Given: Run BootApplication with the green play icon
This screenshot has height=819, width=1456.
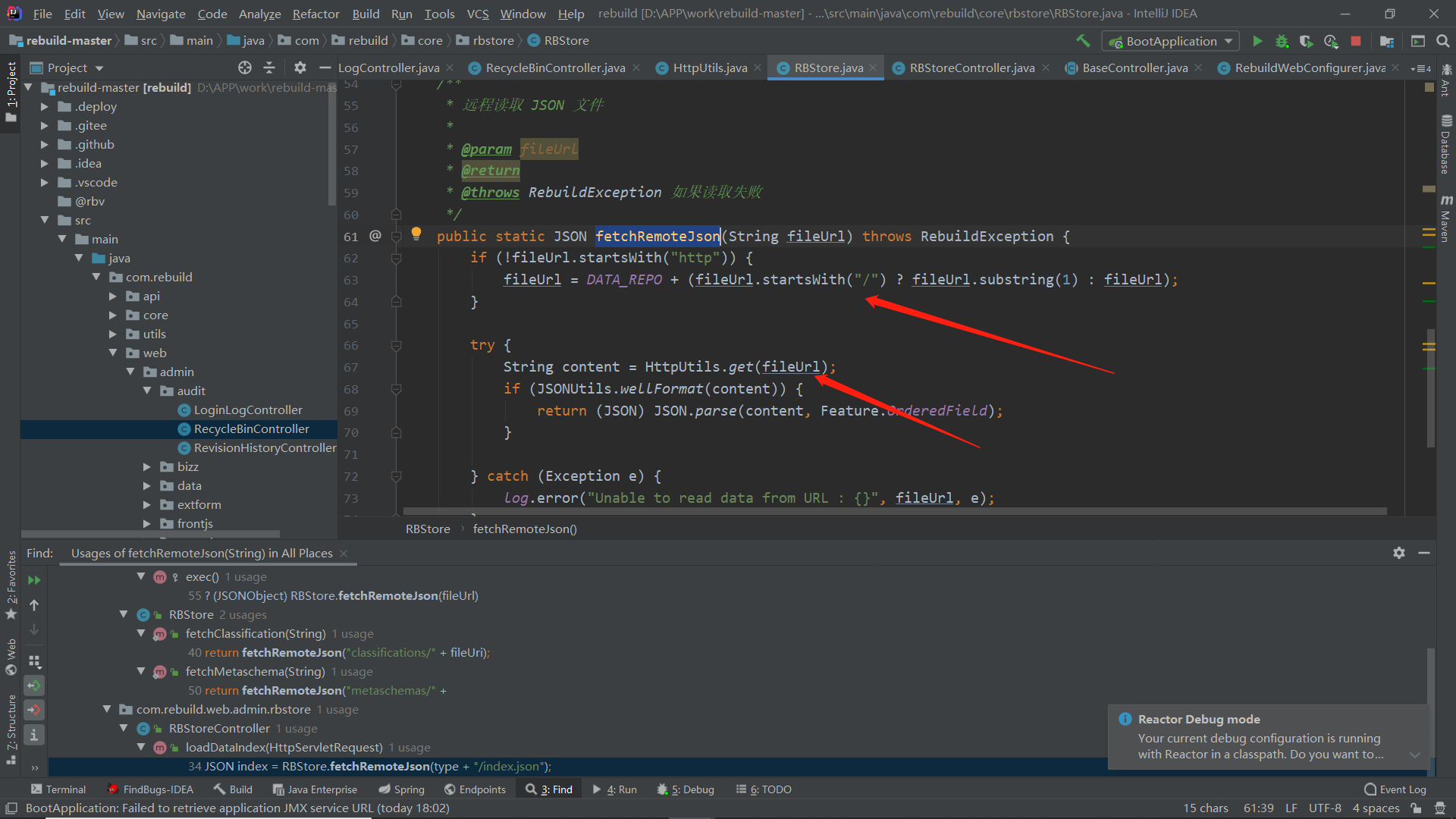Looking at the screenshot, I should (1257, 41).
